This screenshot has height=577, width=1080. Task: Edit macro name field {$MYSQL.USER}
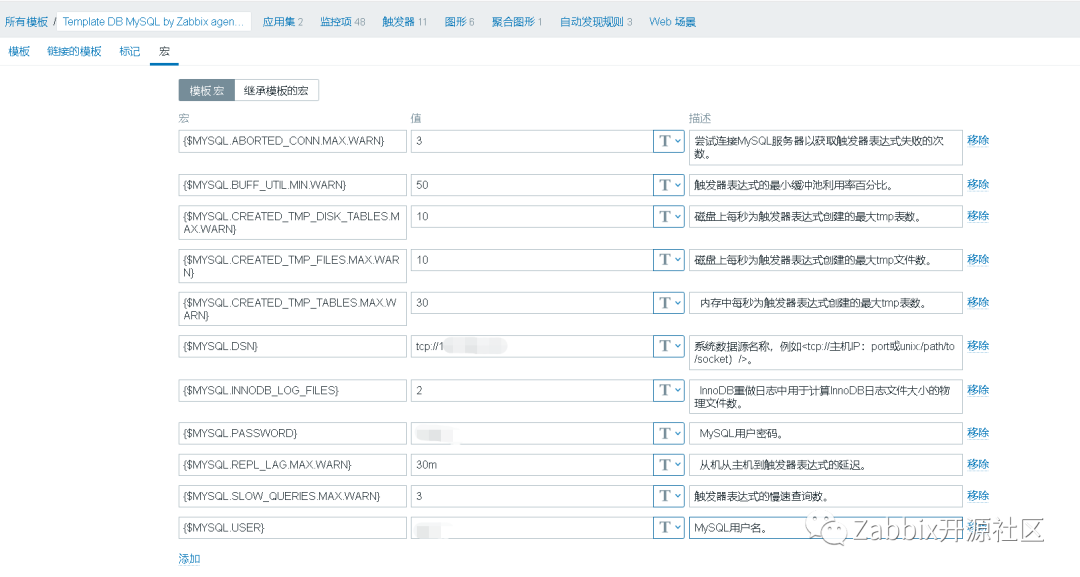(292, 527)
